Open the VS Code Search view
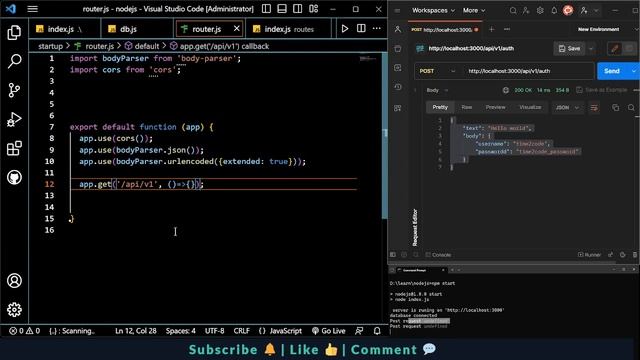Image resolution: width=640 pixels, height=360 pixels. pos(14,61)
